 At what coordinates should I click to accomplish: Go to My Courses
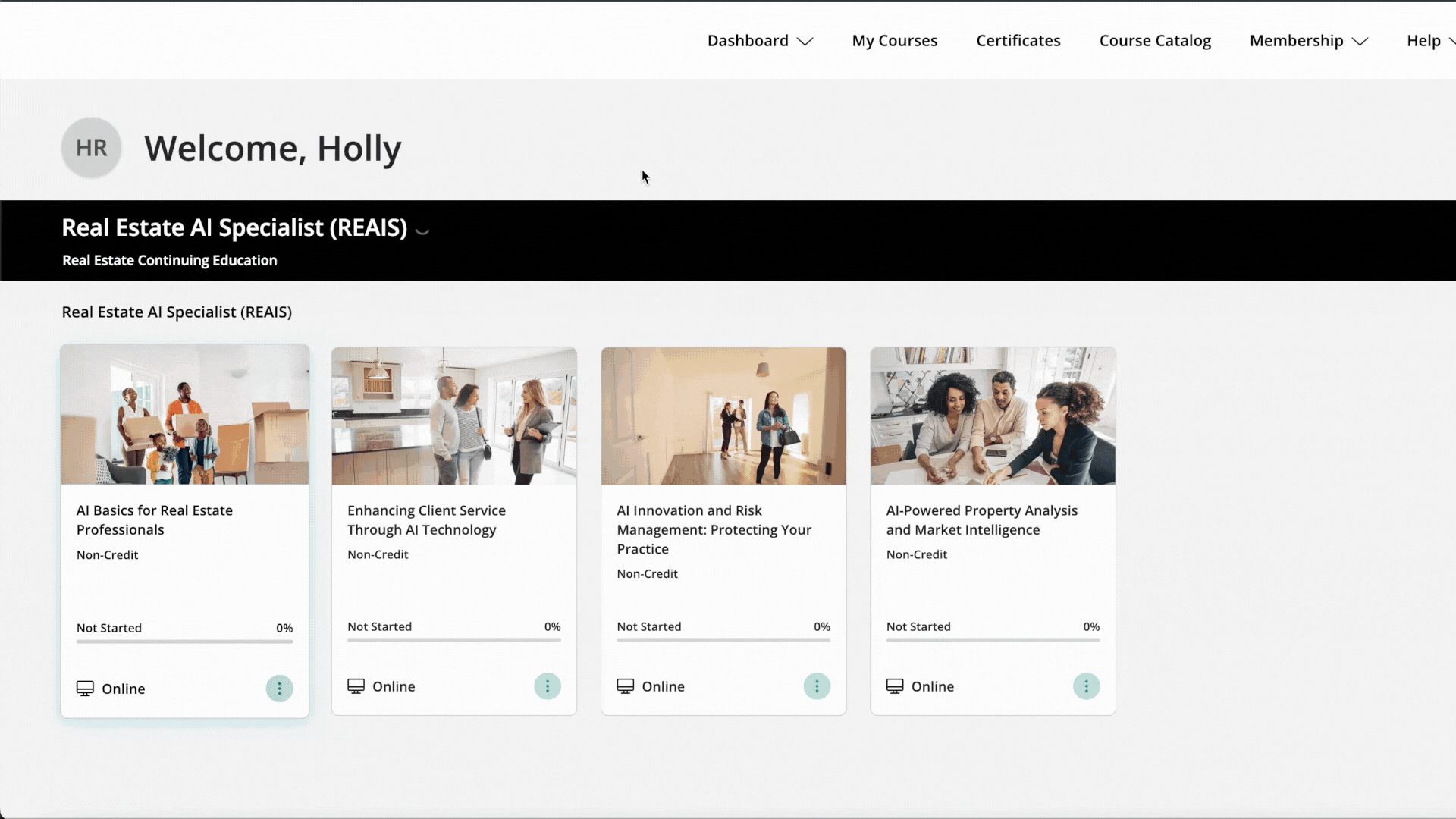(895, 41)
